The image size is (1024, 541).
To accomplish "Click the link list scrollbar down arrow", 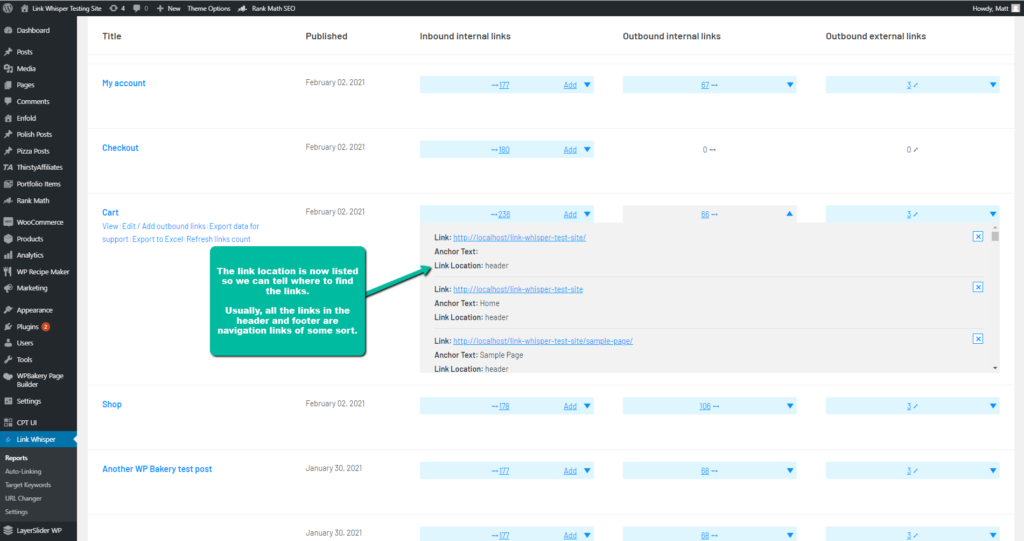I will click(x=995, y=369).
